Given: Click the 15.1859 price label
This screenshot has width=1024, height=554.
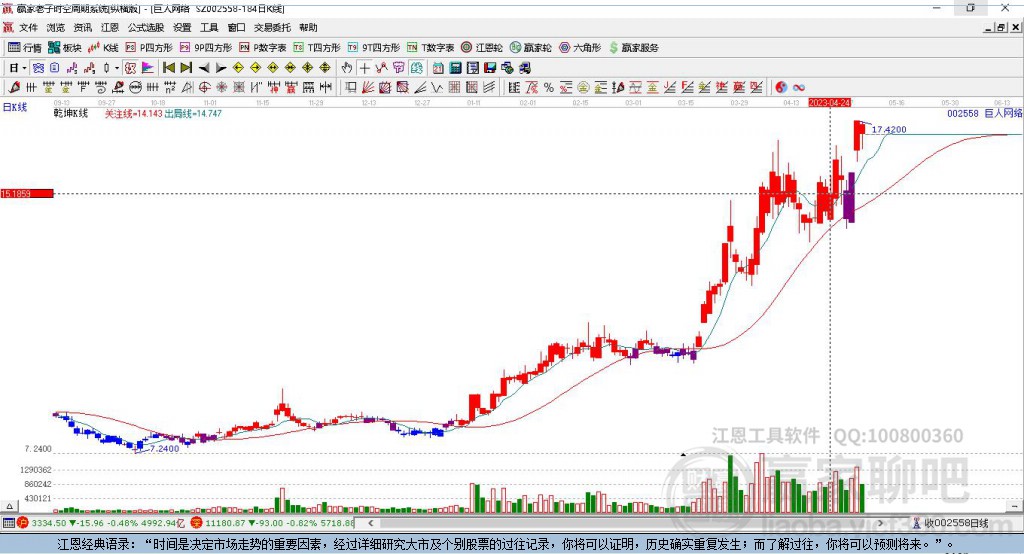Looking at the screenshot, I should (x=27, y=193).
